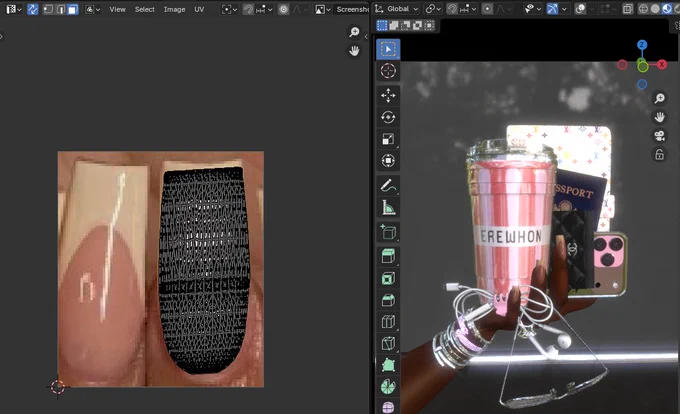Select the Measure tool
Viewport: 680px width, 414px height.
point(388,207)
